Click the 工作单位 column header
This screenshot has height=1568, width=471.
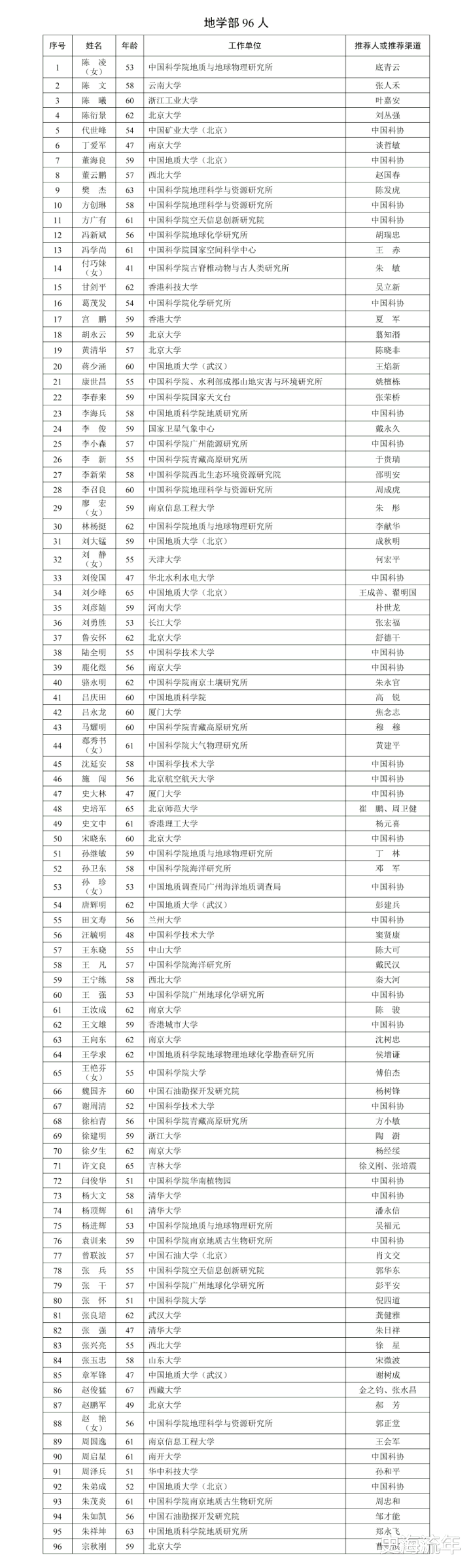244,46
